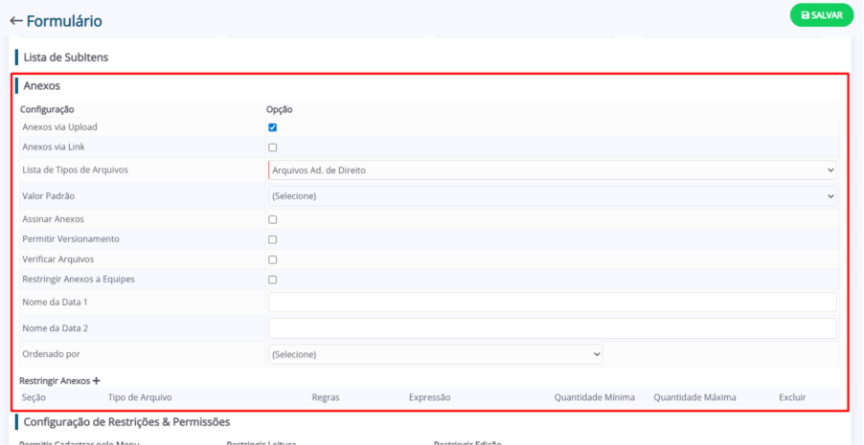Screen dimensions: 864x445
Task: Click the Tipo de Arquivo column header
Action: tap(140, 397)
